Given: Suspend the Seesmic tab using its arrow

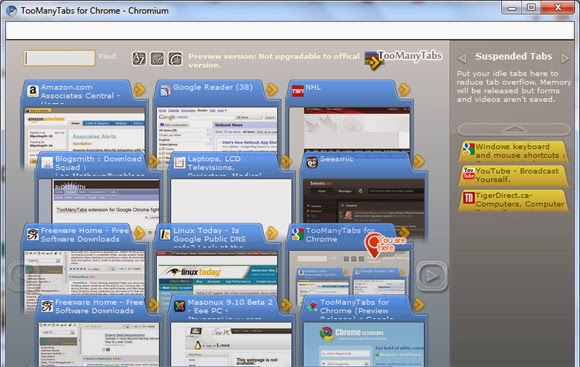Looking at the screenshot, I should coord(419,161).
